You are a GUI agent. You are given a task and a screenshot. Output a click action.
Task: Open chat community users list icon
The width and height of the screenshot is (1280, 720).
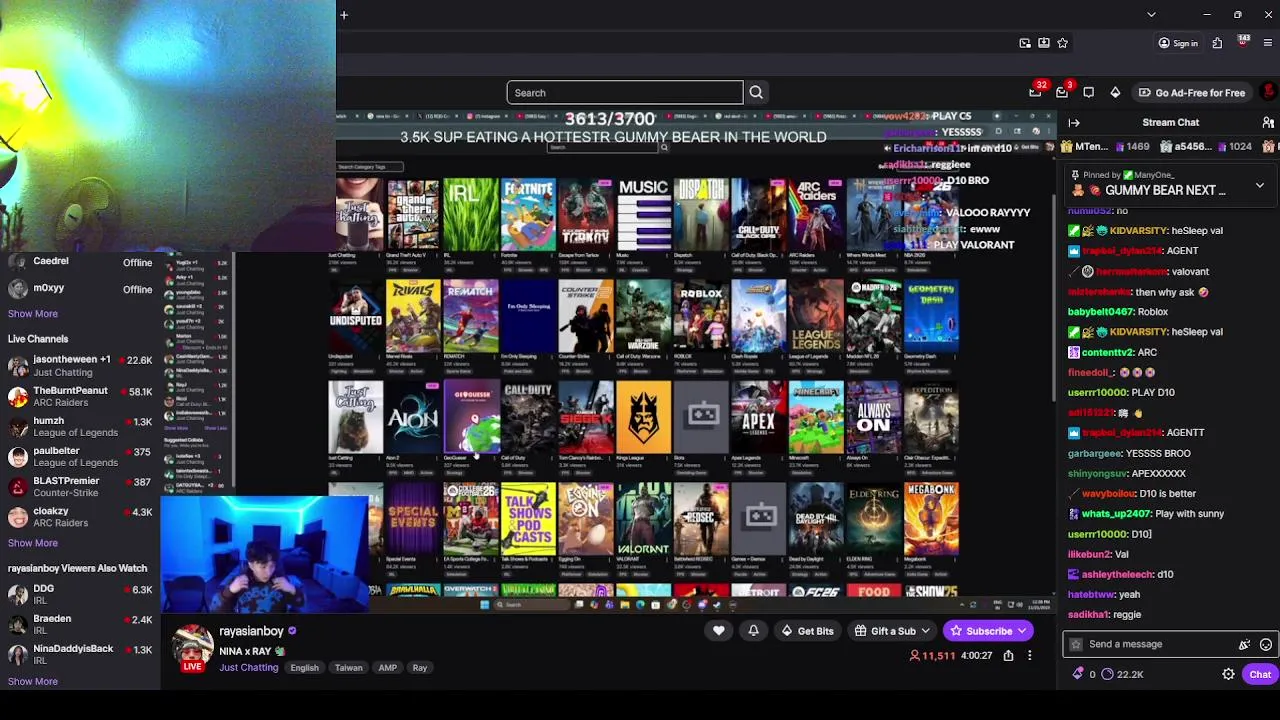[x=1268, y=123]
